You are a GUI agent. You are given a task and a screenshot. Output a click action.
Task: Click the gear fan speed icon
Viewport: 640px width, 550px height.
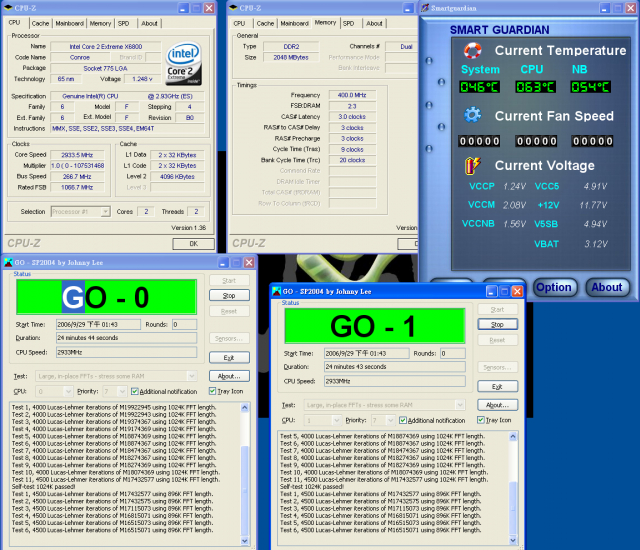pos(472,115)
